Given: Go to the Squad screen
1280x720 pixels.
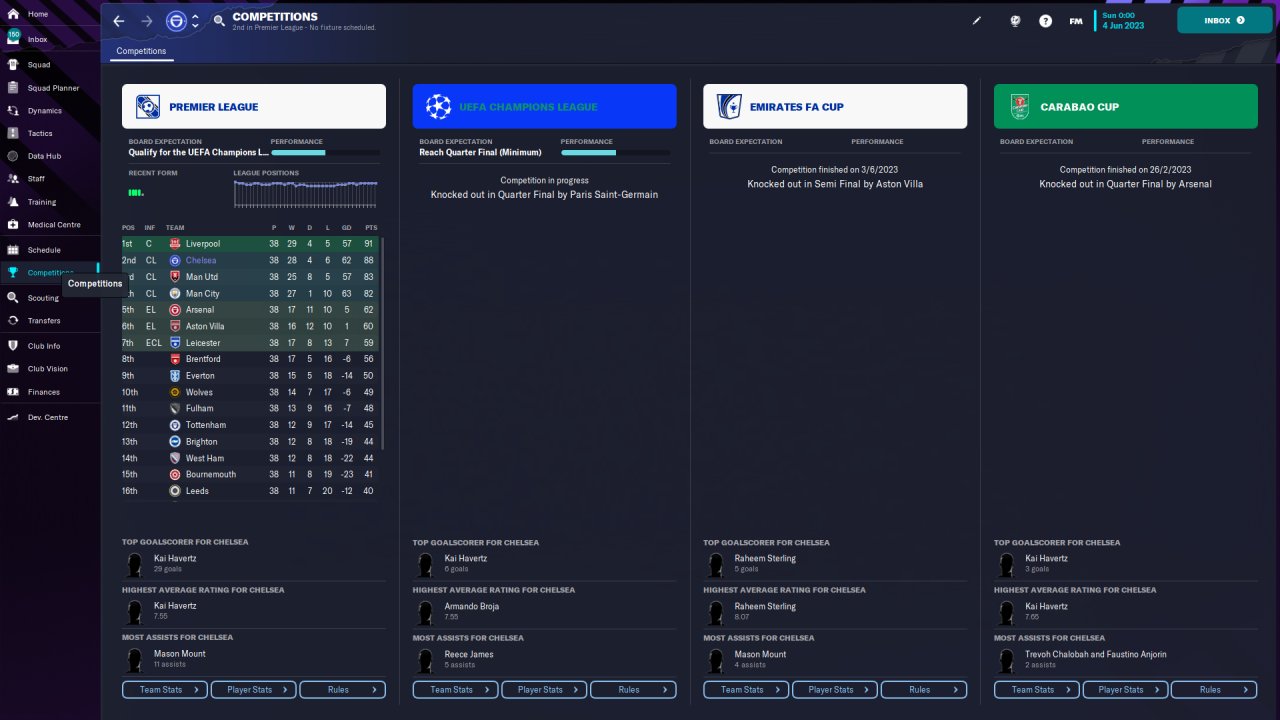Looking at the screenshot, I should [x=39, y=64].
